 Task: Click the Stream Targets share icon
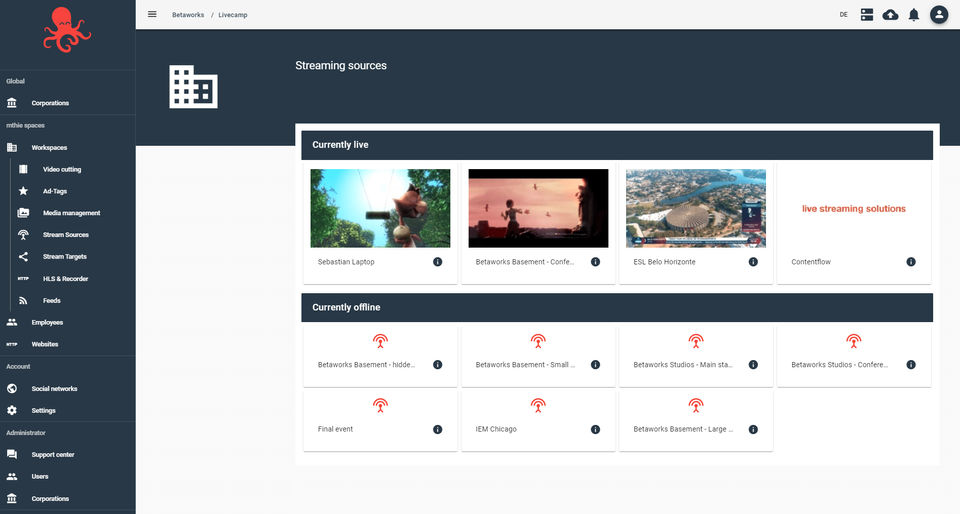23,256
